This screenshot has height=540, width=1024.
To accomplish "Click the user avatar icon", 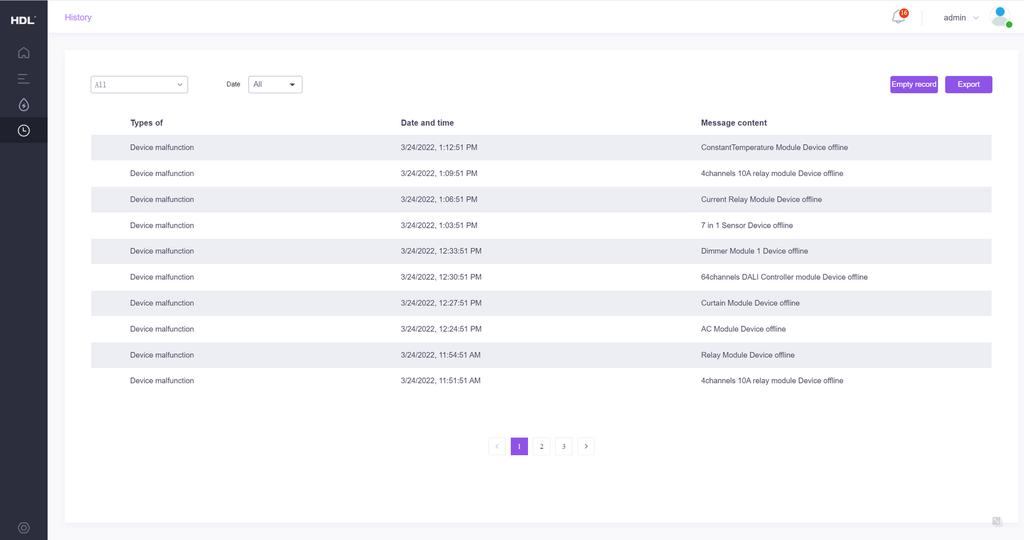I will [1000, 17].
